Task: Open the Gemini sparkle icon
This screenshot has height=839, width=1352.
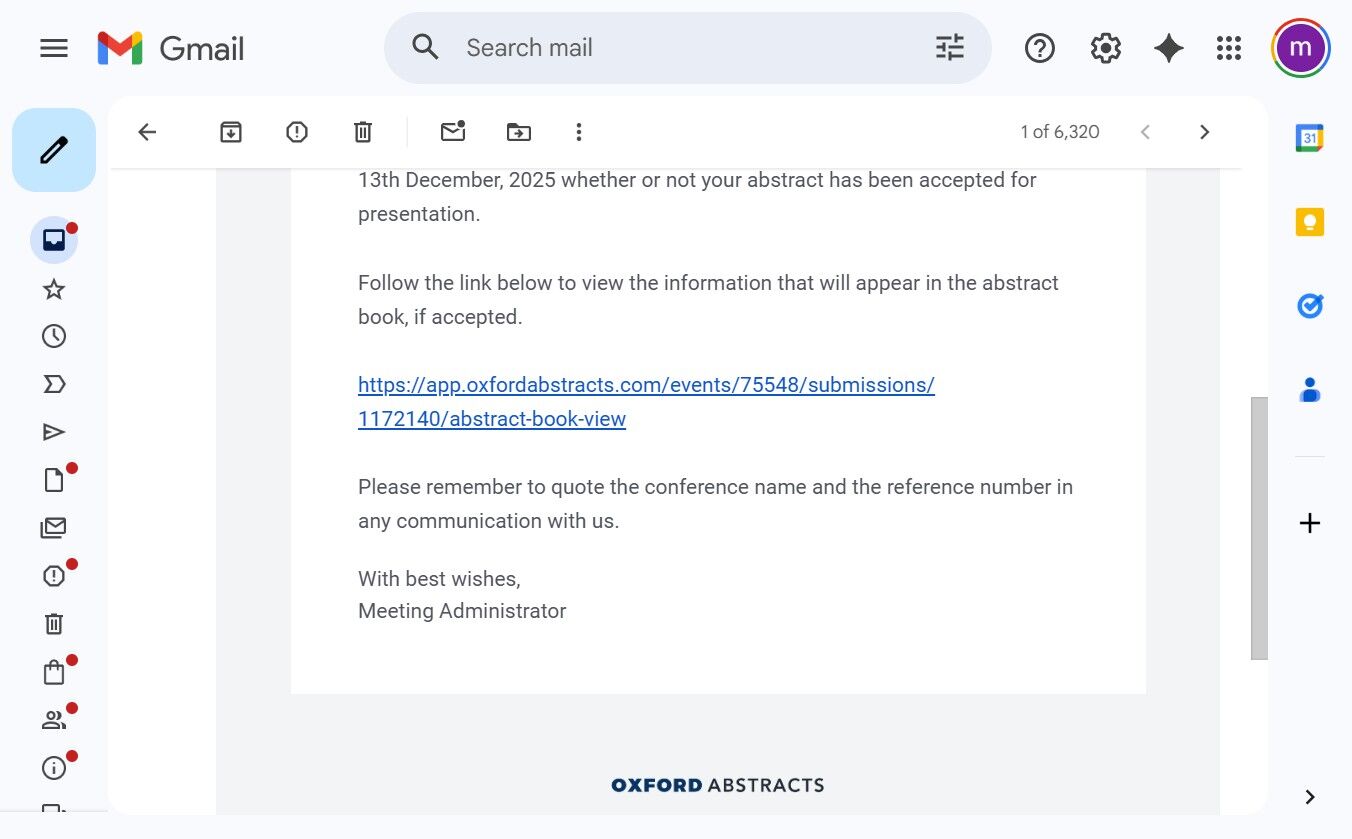Action: (1168, 48)
